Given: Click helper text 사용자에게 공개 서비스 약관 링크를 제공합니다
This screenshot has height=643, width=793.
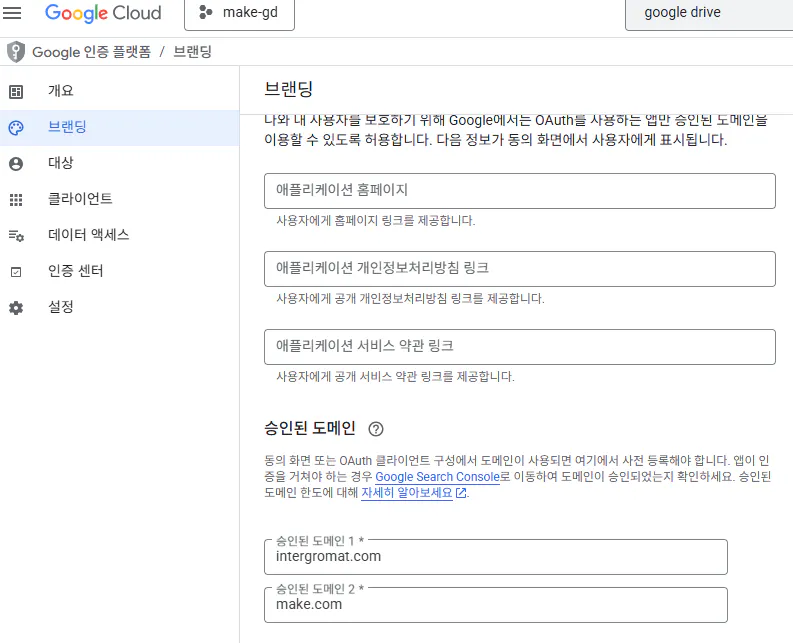Looking at the screenshot, I should click(395, 376).
